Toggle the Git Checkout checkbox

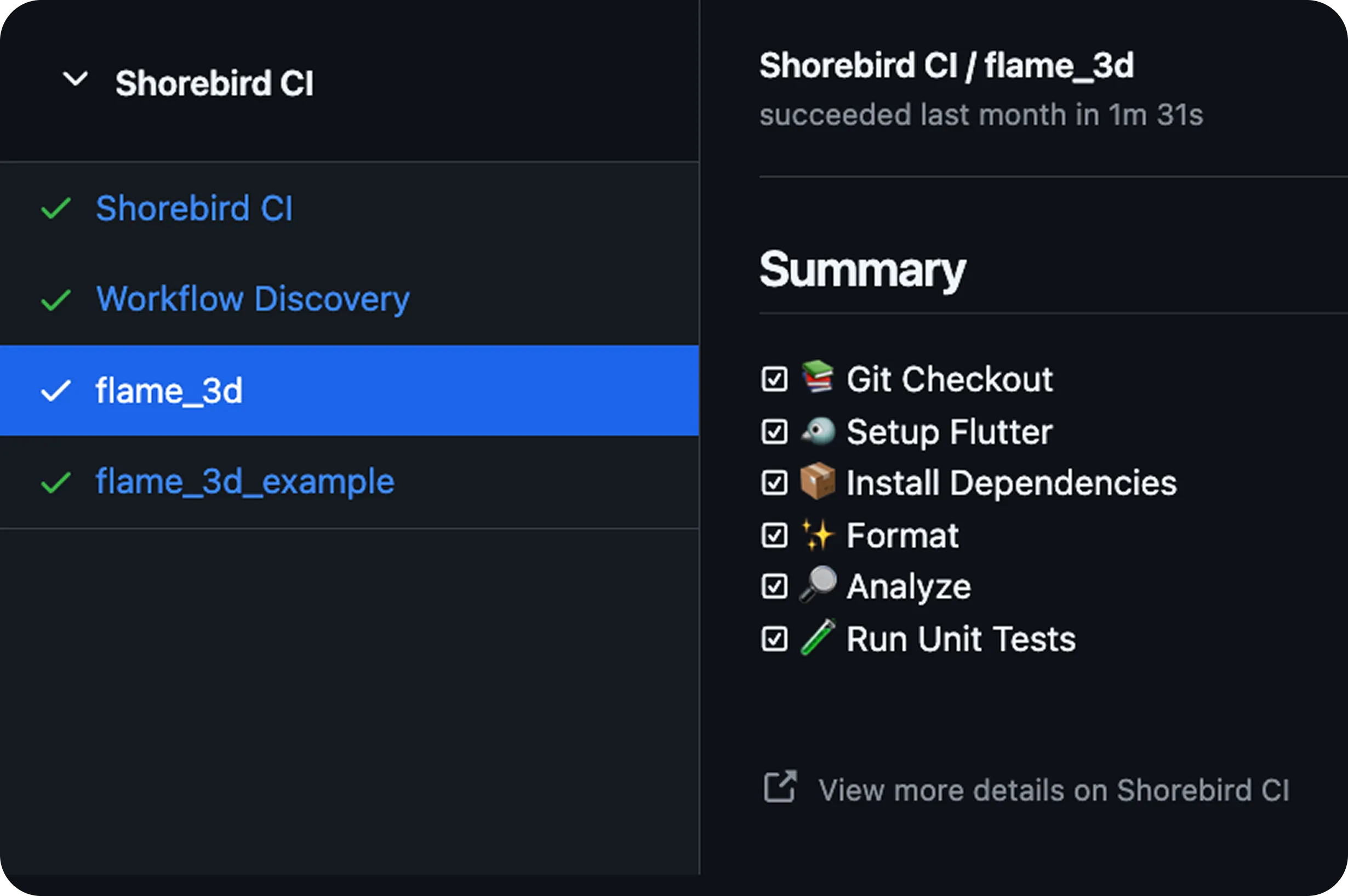774,379
